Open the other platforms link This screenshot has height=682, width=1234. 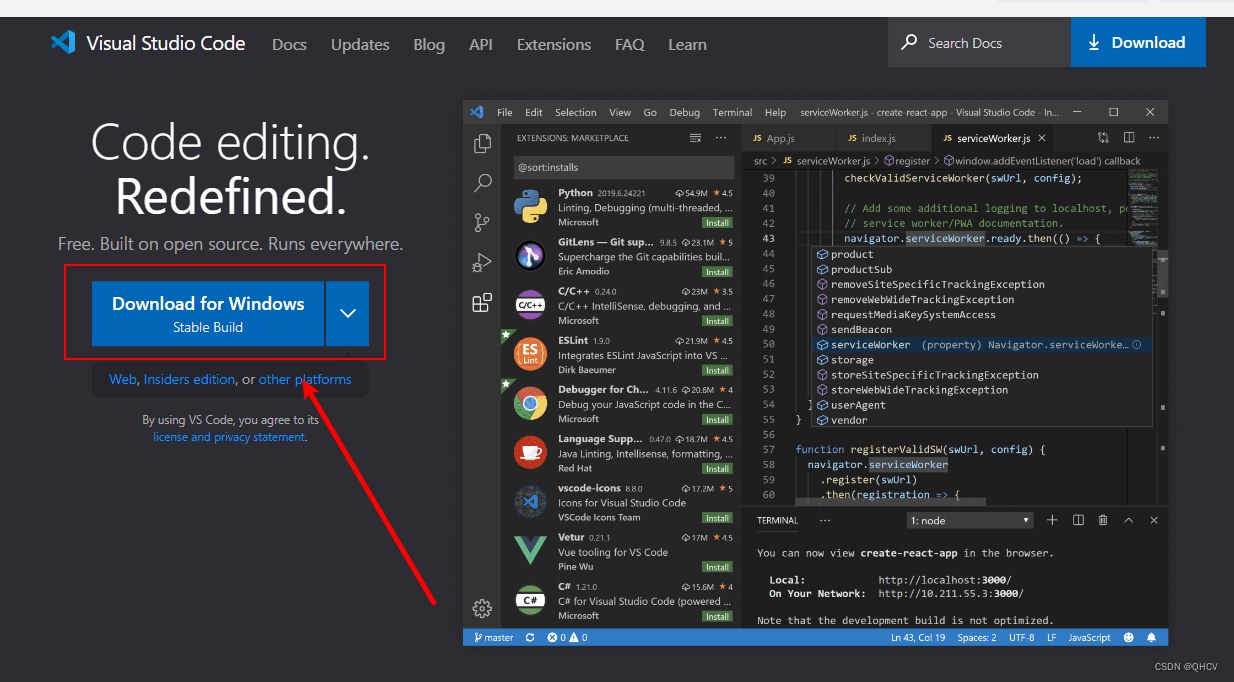[x=305, y=379]
